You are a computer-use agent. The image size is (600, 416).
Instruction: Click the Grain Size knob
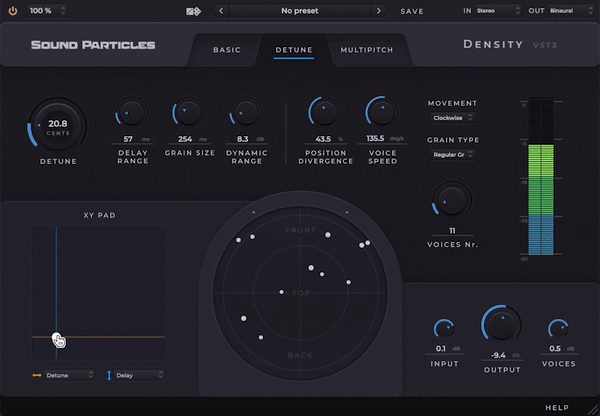(187, 113)
